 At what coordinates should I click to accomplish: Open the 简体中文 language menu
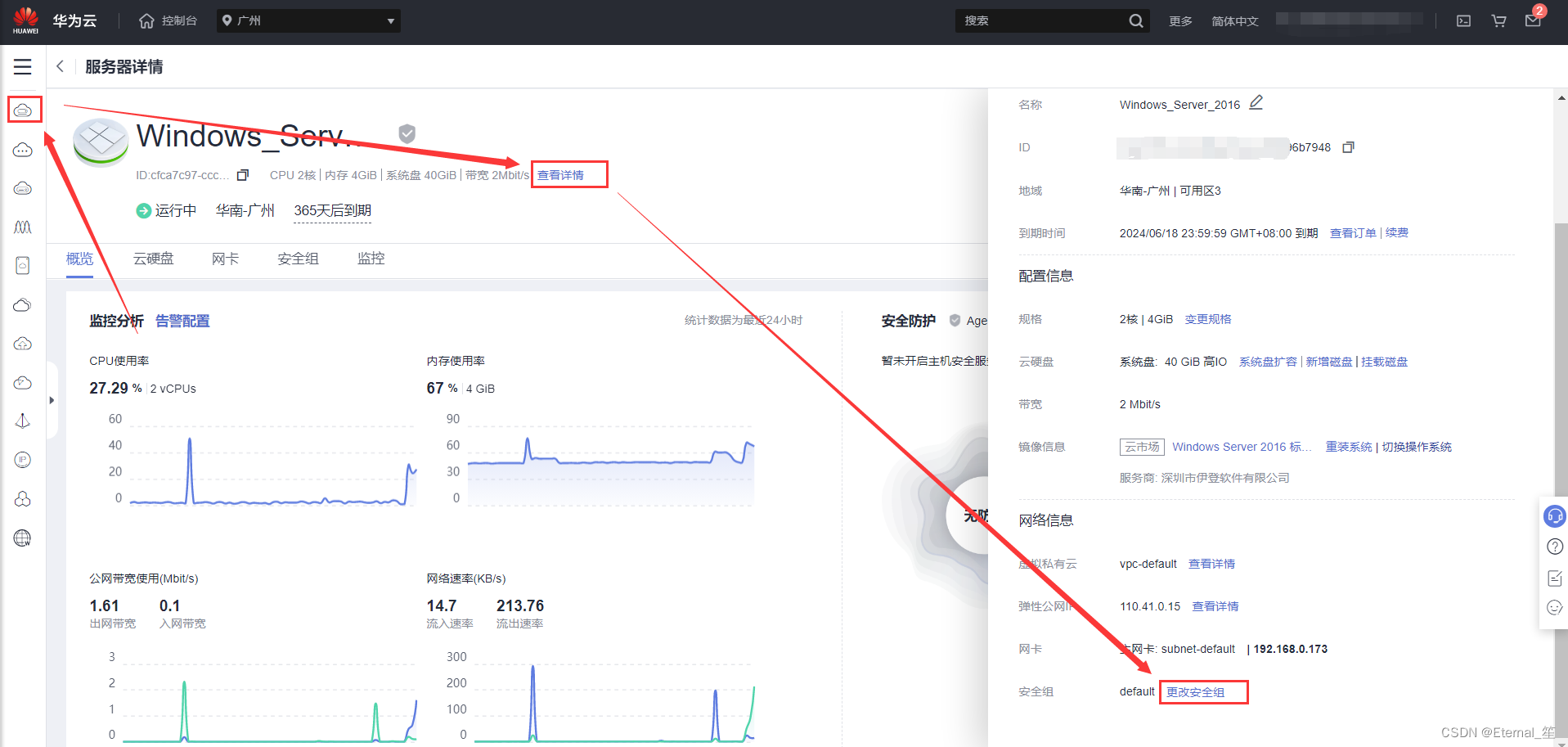pyautogui.click(x=1235, y=21)
